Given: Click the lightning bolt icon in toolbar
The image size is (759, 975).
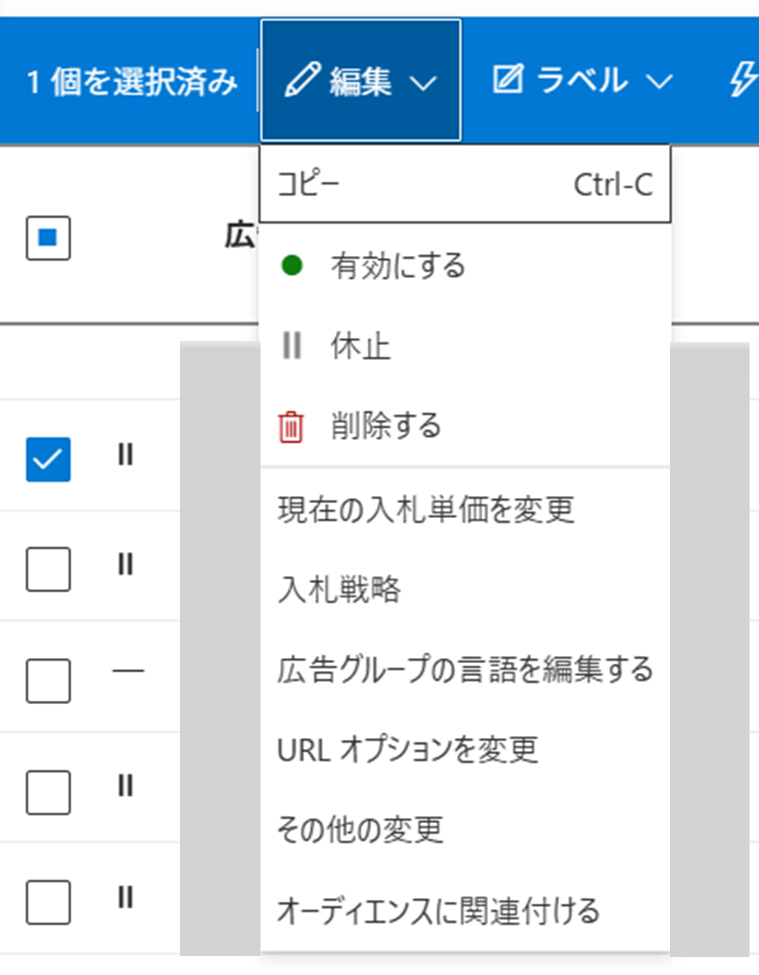Looking at the screenshot, I should [742, 82].
